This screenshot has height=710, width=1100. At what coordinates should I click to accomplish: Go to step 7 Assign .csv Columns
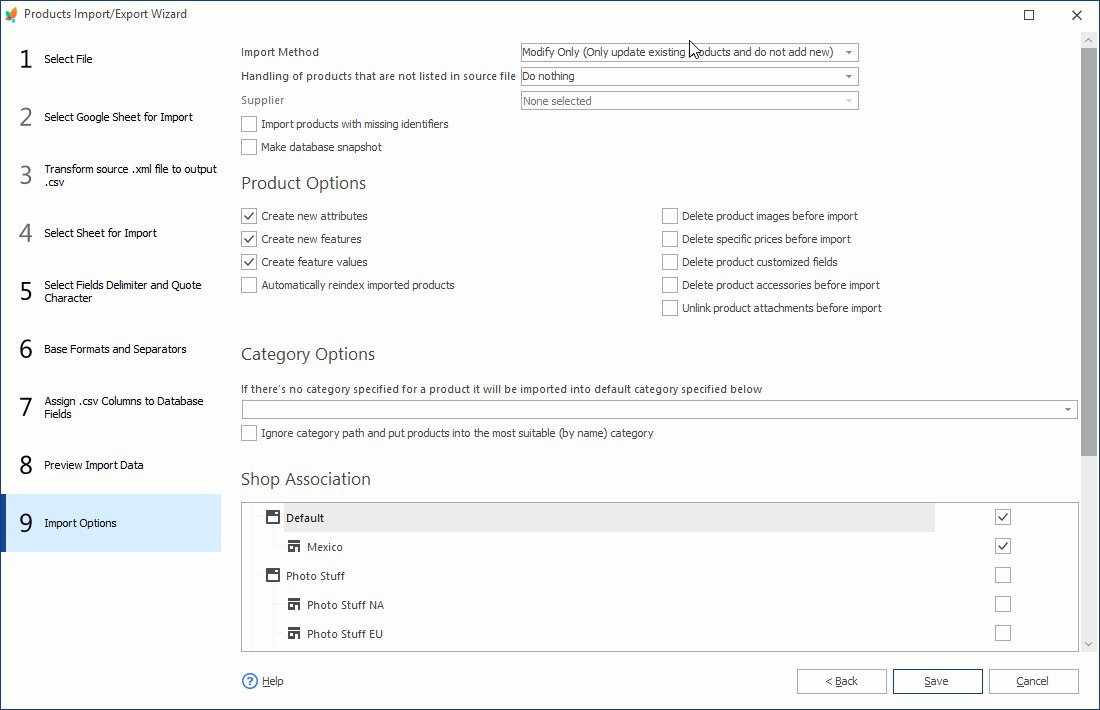(112, 407)
